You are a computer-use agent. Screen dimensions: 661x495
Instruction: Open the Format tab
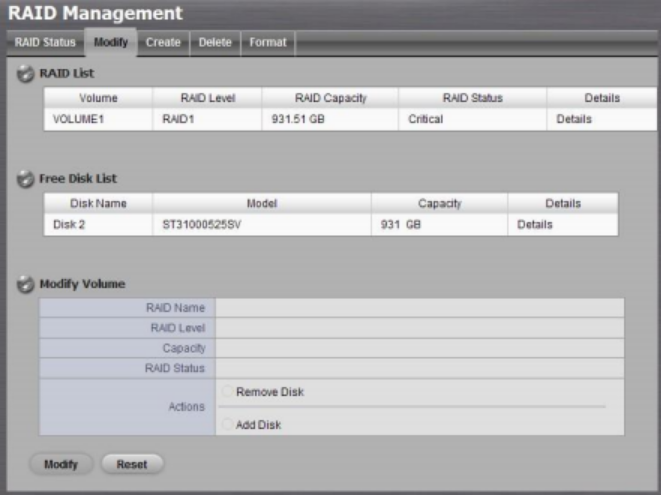tap(267, 43)
